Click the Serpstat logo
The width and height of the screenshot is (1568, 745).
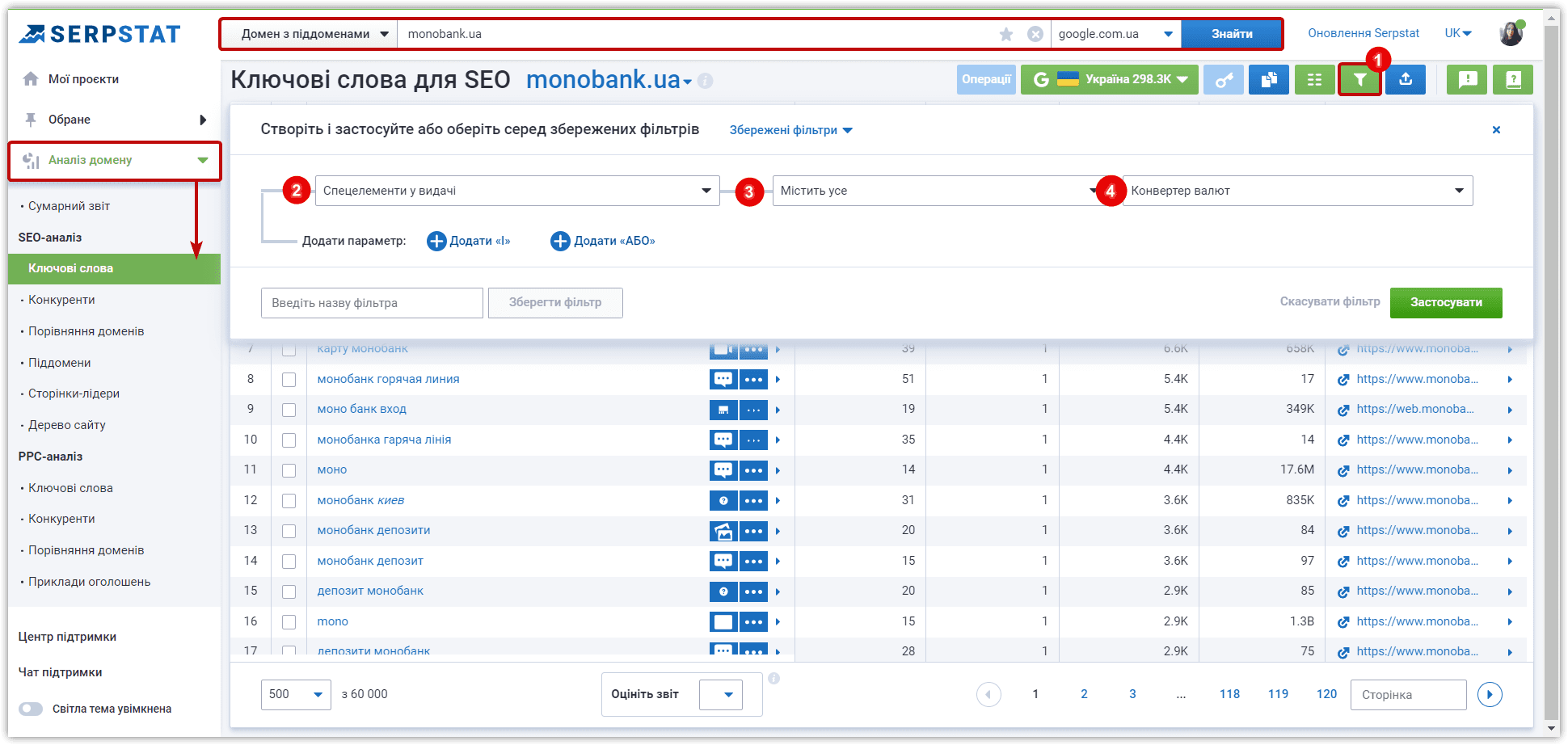pyautogui.click(x=99, y=34)
